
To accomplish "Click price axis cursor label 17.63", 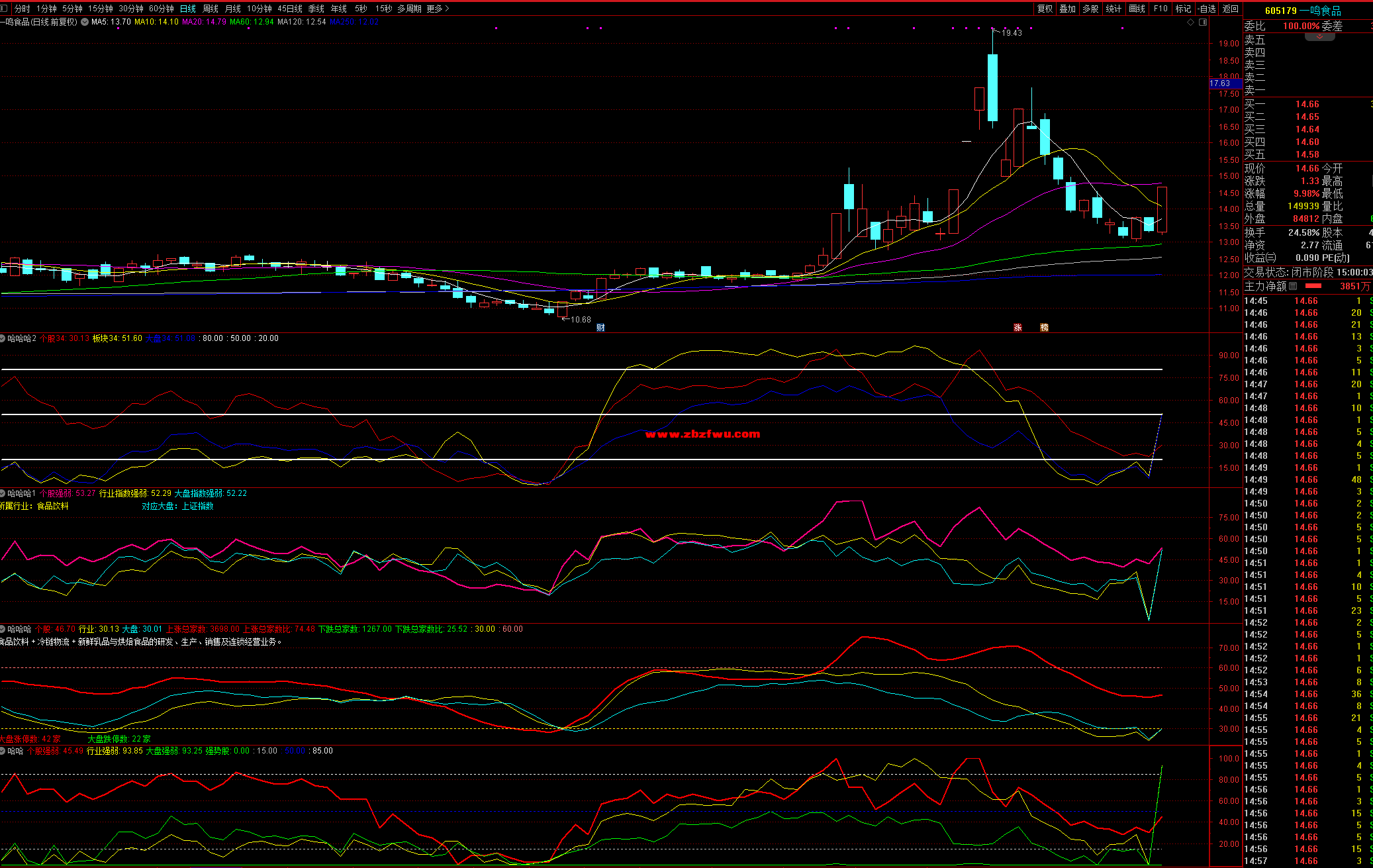I will 1225,83.
